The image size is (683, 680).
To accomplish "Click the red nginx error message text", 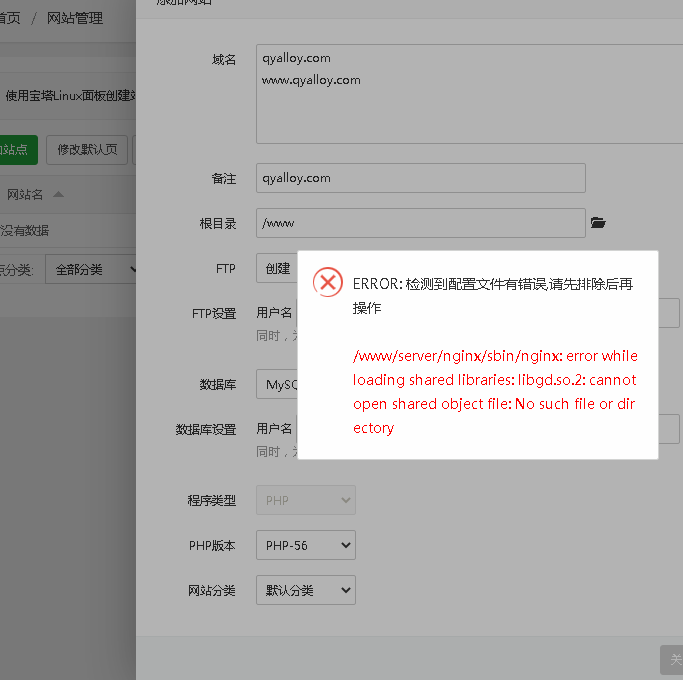I will tap(495, 392).
